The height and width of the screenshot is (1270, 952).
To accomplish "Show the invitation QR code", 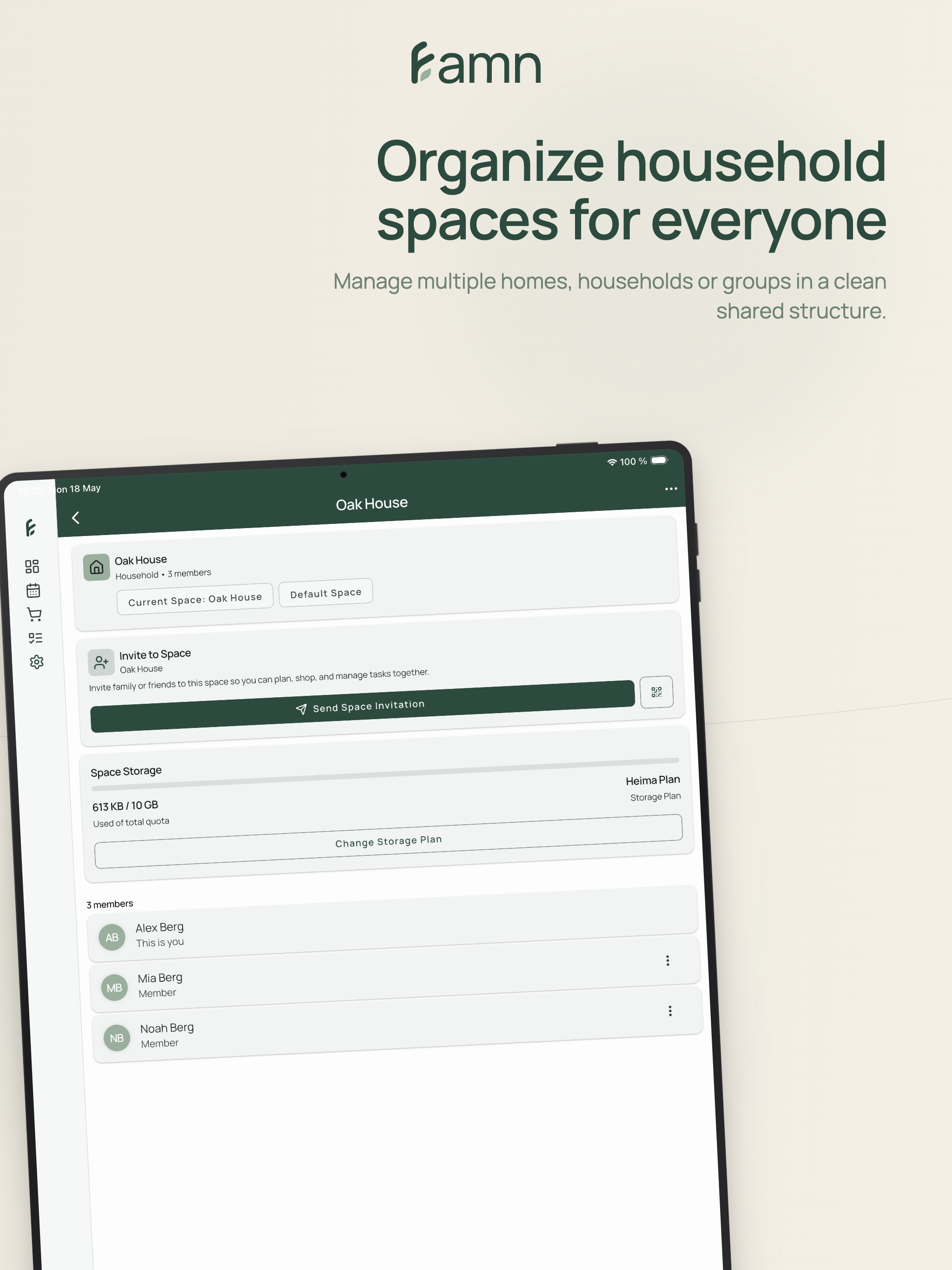I will pyautogui.click(x=656, y=692).
